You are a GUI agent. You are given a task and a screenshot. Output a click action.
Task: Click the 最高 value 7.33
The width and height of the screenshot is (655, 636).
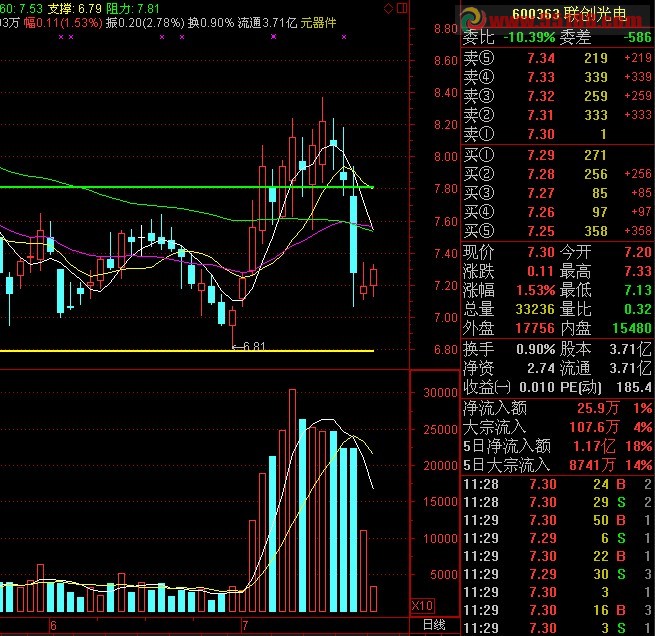pyautogui.click(x=638, y=271)
